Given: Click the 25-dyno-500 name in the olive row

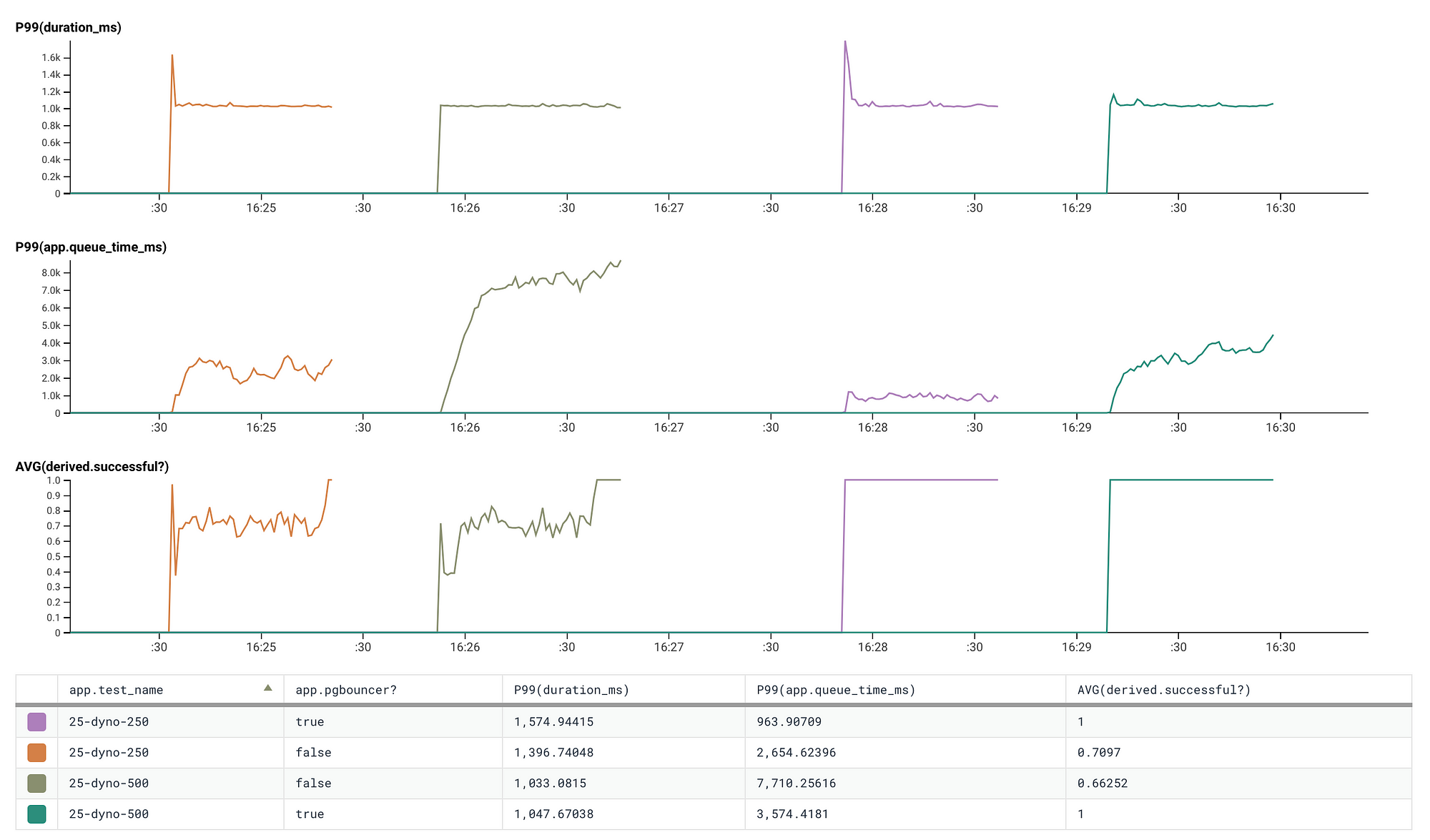Looking at the screenshot, I should click(109, 784).
